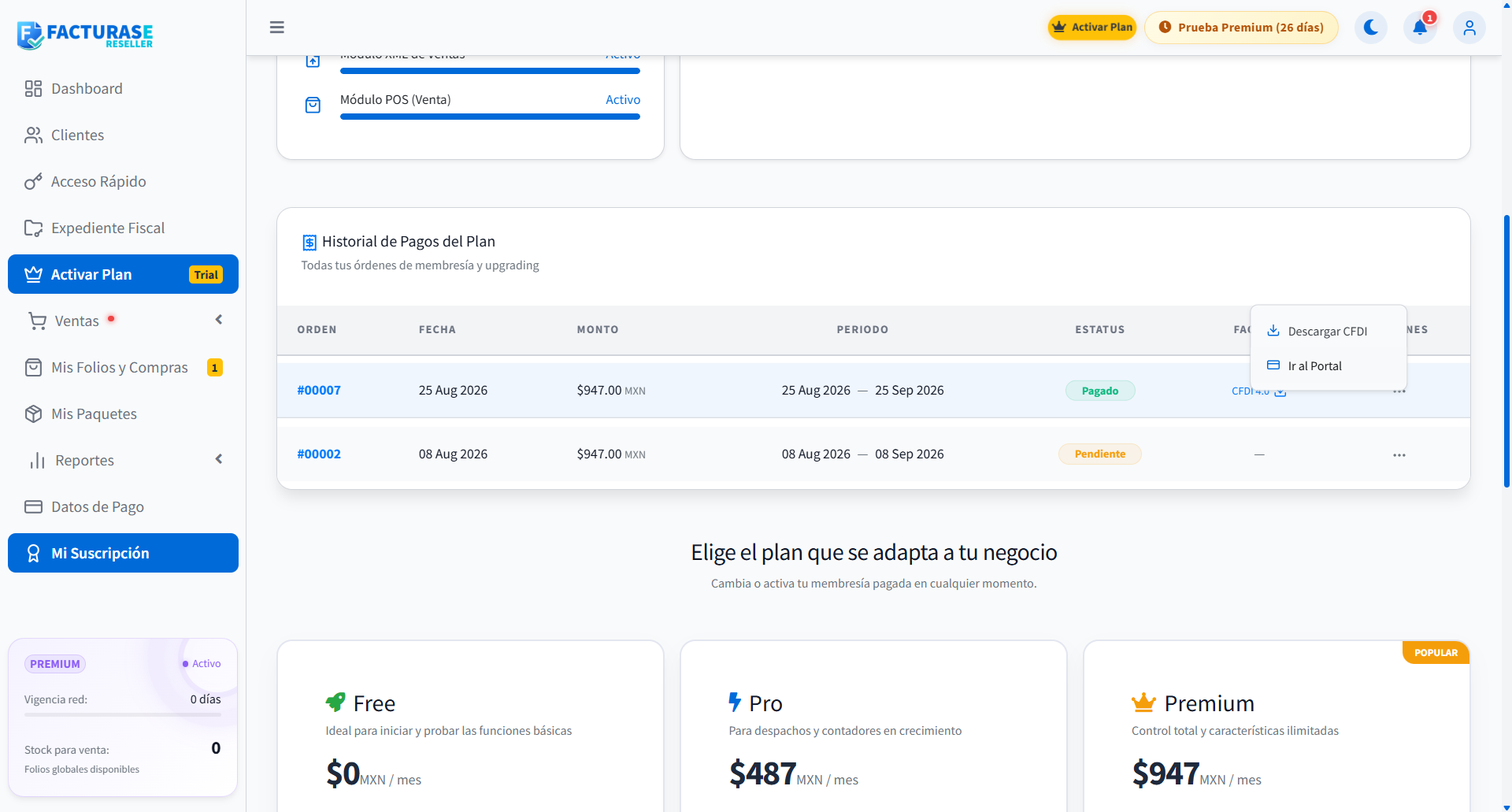The width and height of the screenshot is (1512, 812).
Task: Open order #00002 link
Action: click(x=319, y=454)
